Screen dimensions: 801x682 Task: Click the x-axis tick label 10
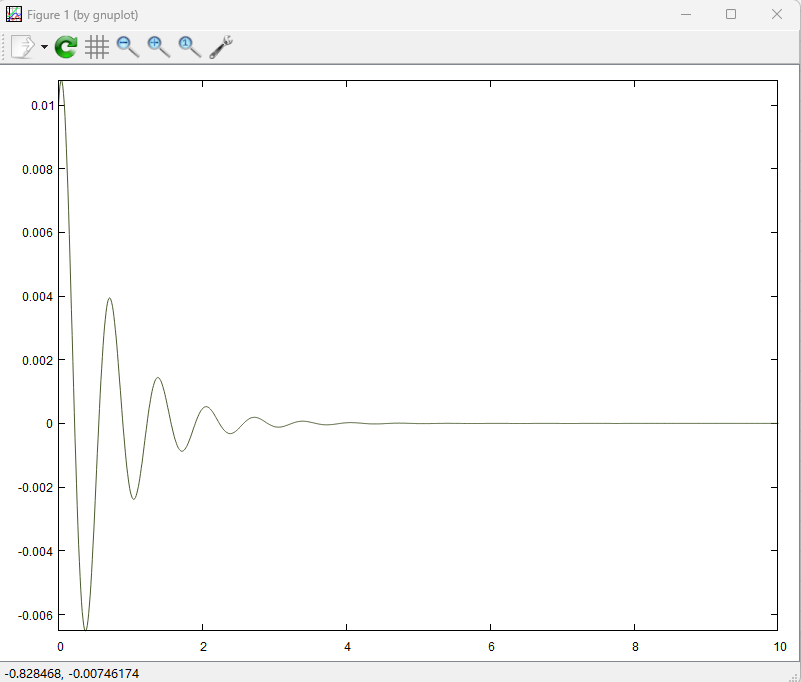click(x=776, y=647)
